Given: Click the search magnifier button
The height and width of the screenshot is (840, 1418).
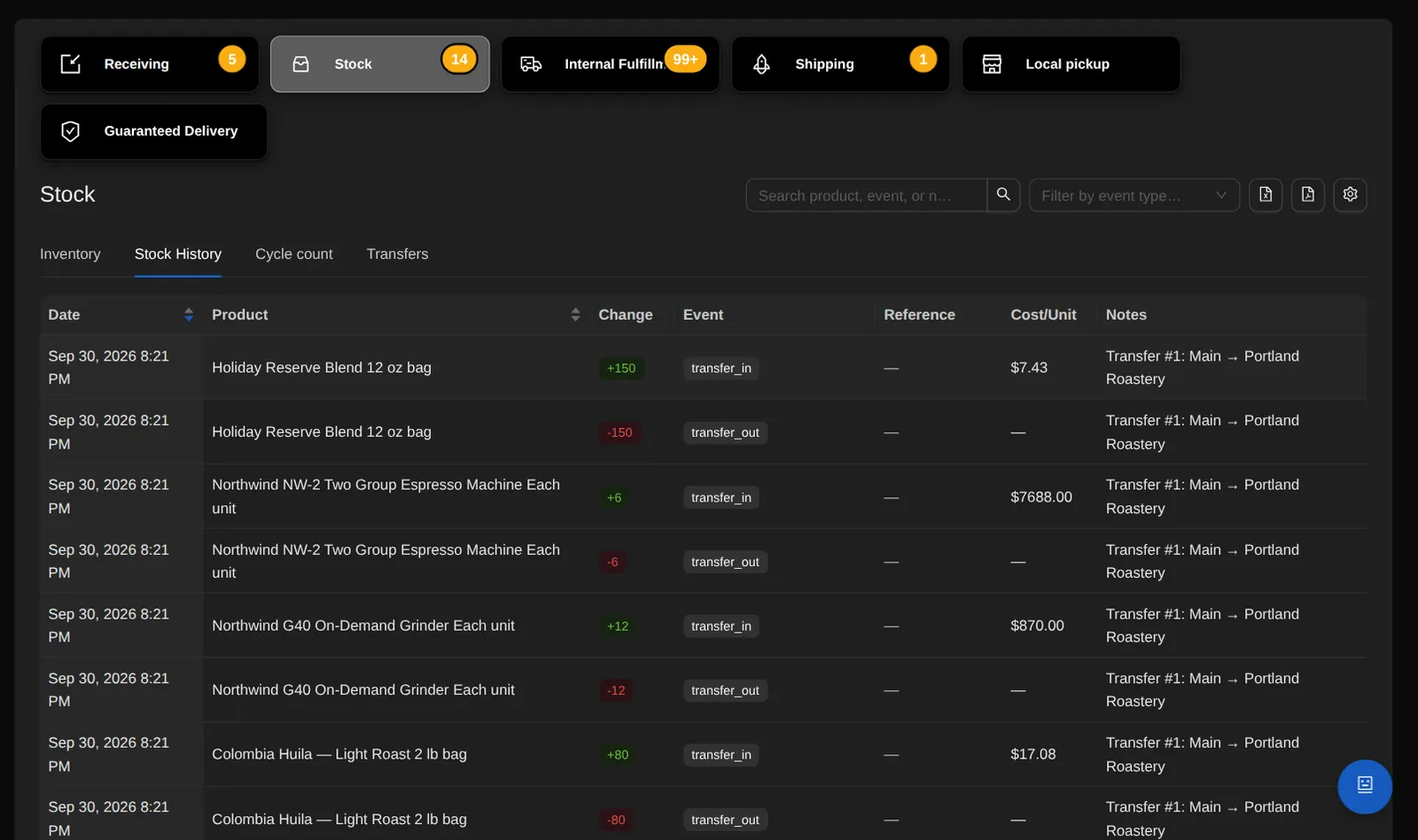Looking at the screenshot, I should click(1003, 195).
